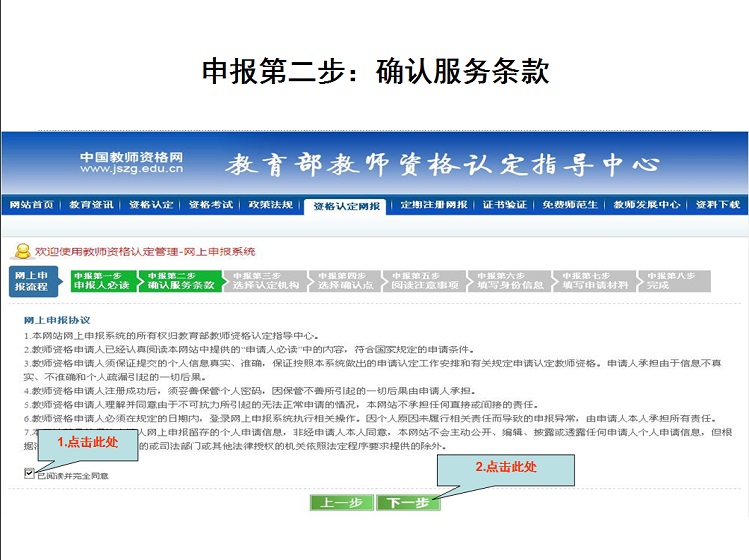Click step two 确认服务条款 in progress bar
749x560 pixels.
click(x=180, y=281)
